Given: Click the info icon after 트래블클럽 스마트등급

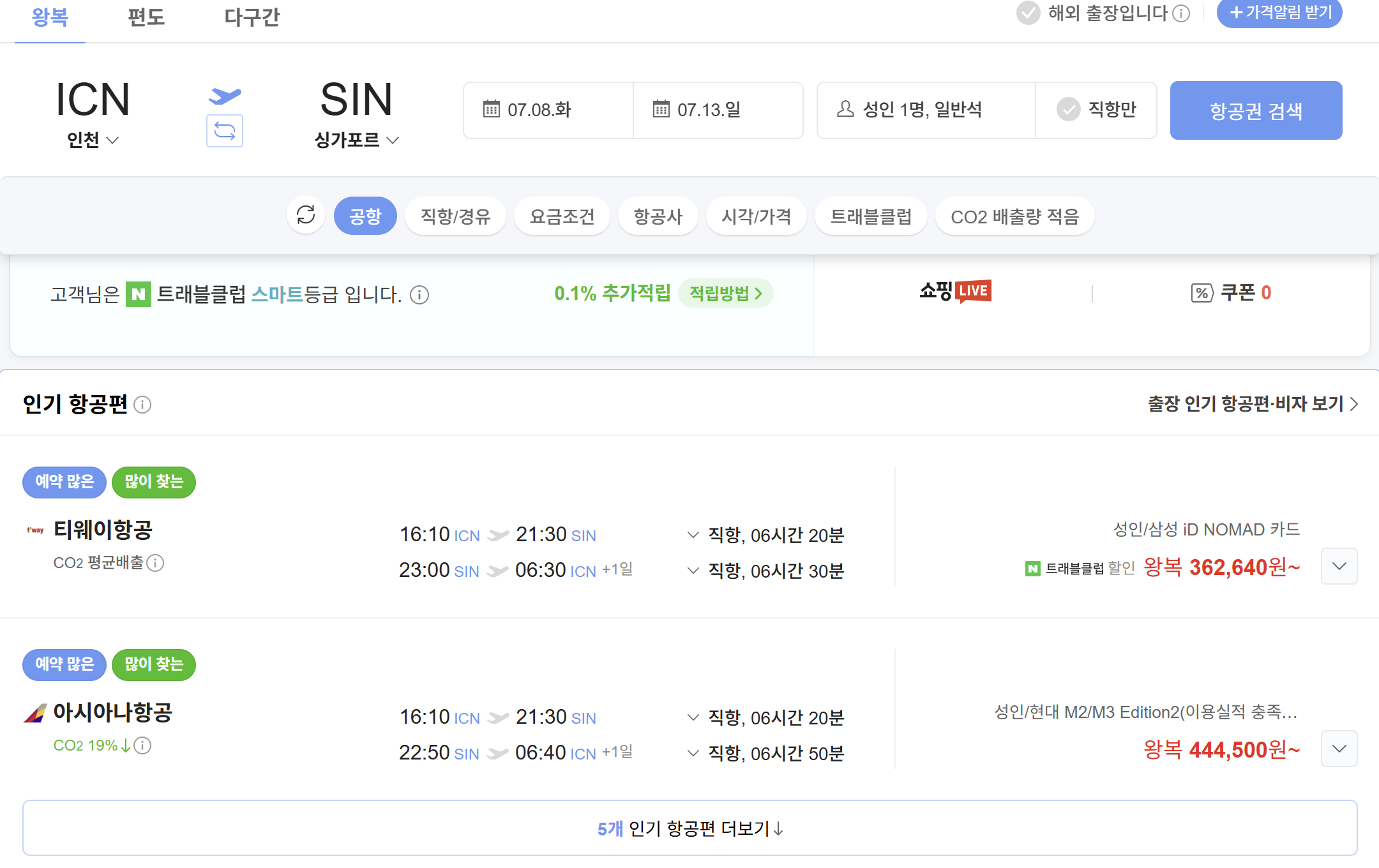Looking at the screenshot, I should (419, 295).
